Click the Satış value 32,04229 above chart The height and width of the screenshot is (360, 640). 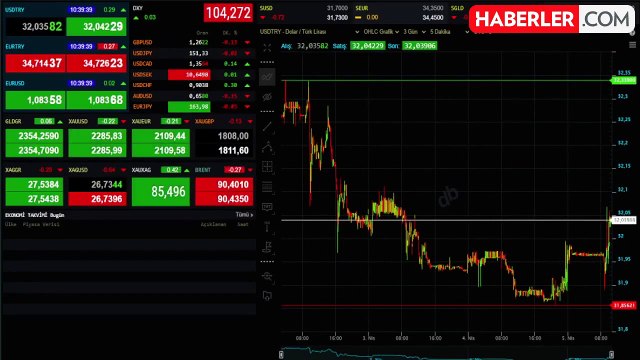coord(367,46)
